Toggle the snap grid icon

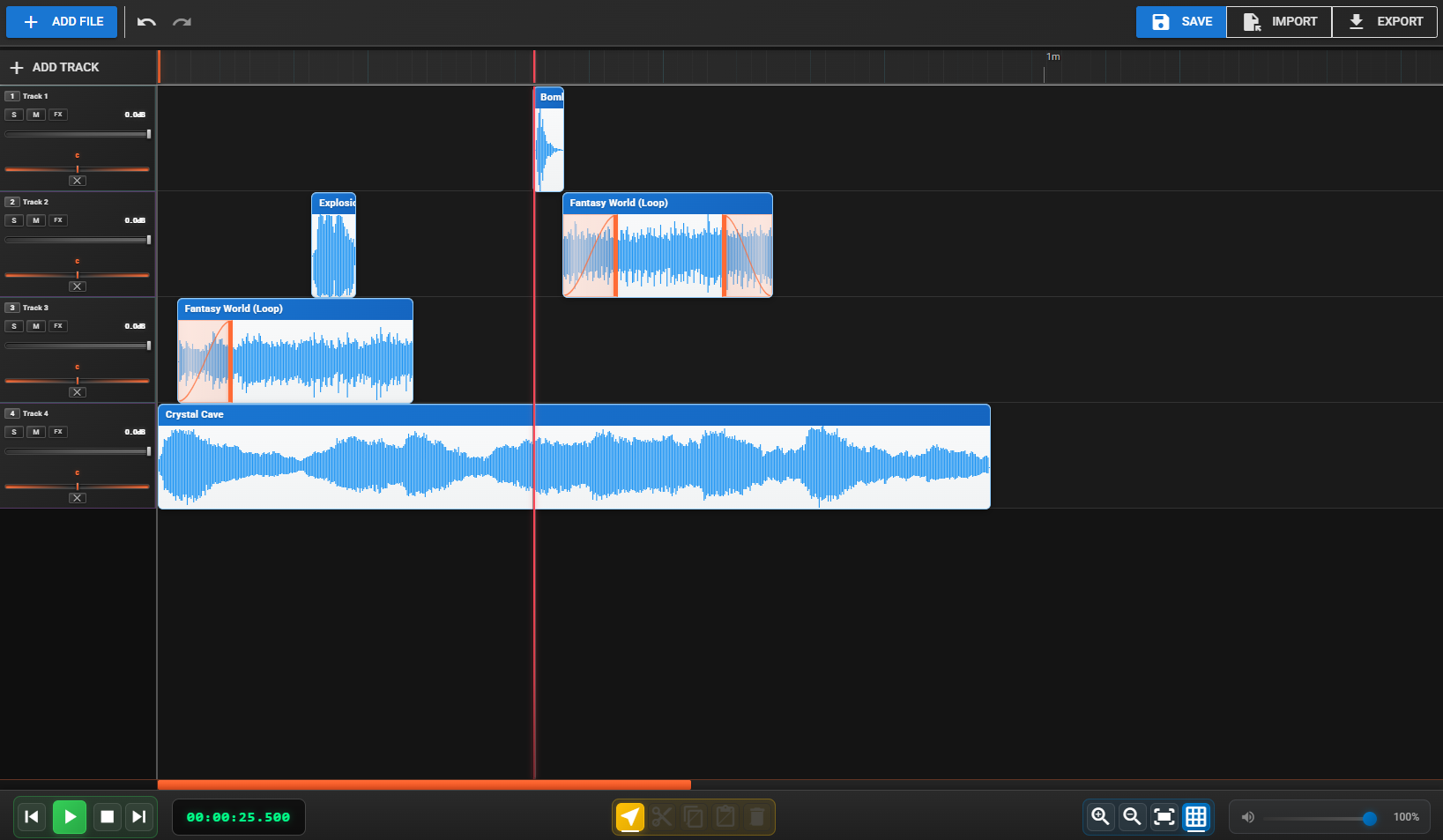coord(1196,817)
